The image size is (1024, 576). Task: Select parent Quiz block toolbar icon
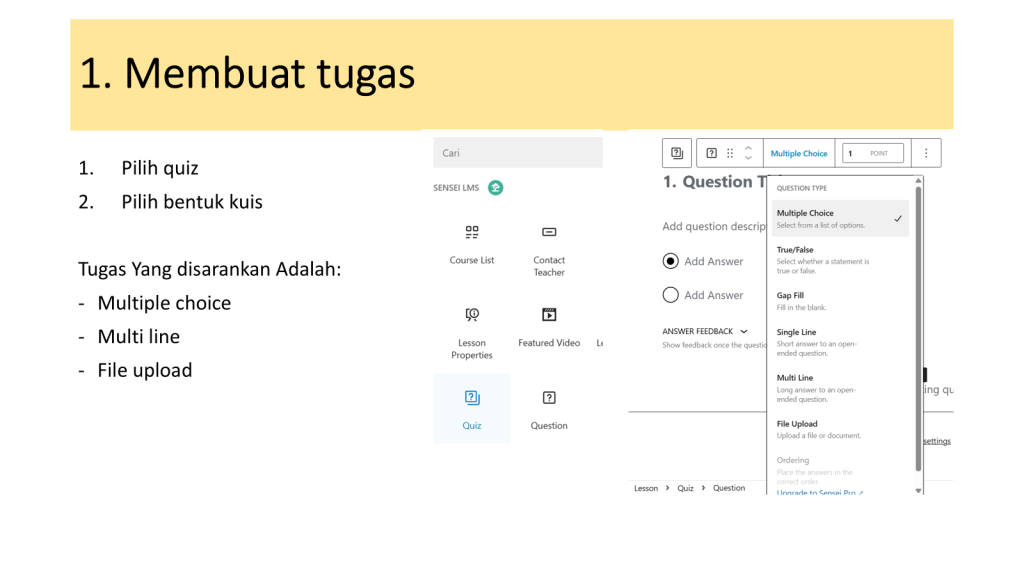coord(677,153)
